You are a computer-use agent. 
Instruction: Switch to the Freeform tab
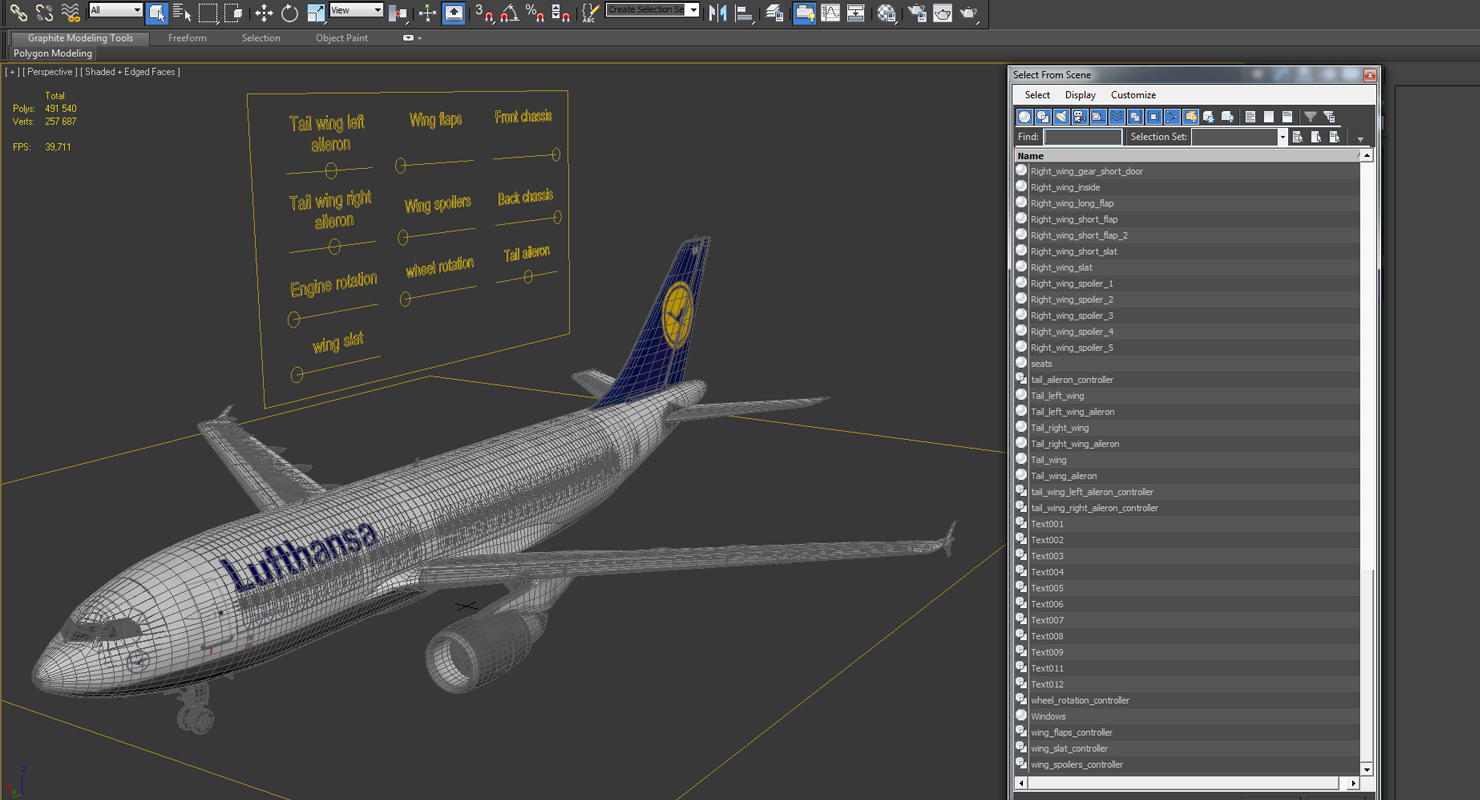(x=187, y=38)
